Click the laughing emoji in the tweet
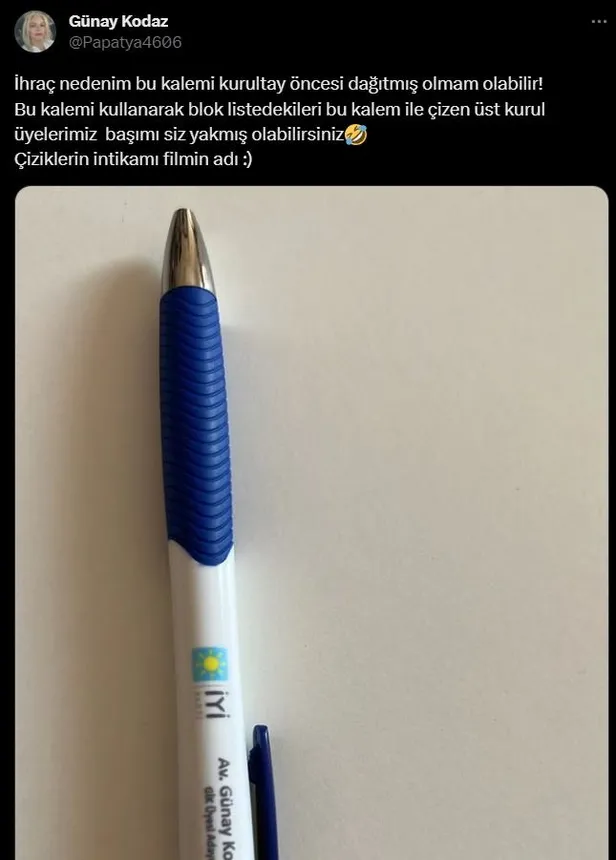The width and height of the screenshot is (616, 860). (356, 134)
